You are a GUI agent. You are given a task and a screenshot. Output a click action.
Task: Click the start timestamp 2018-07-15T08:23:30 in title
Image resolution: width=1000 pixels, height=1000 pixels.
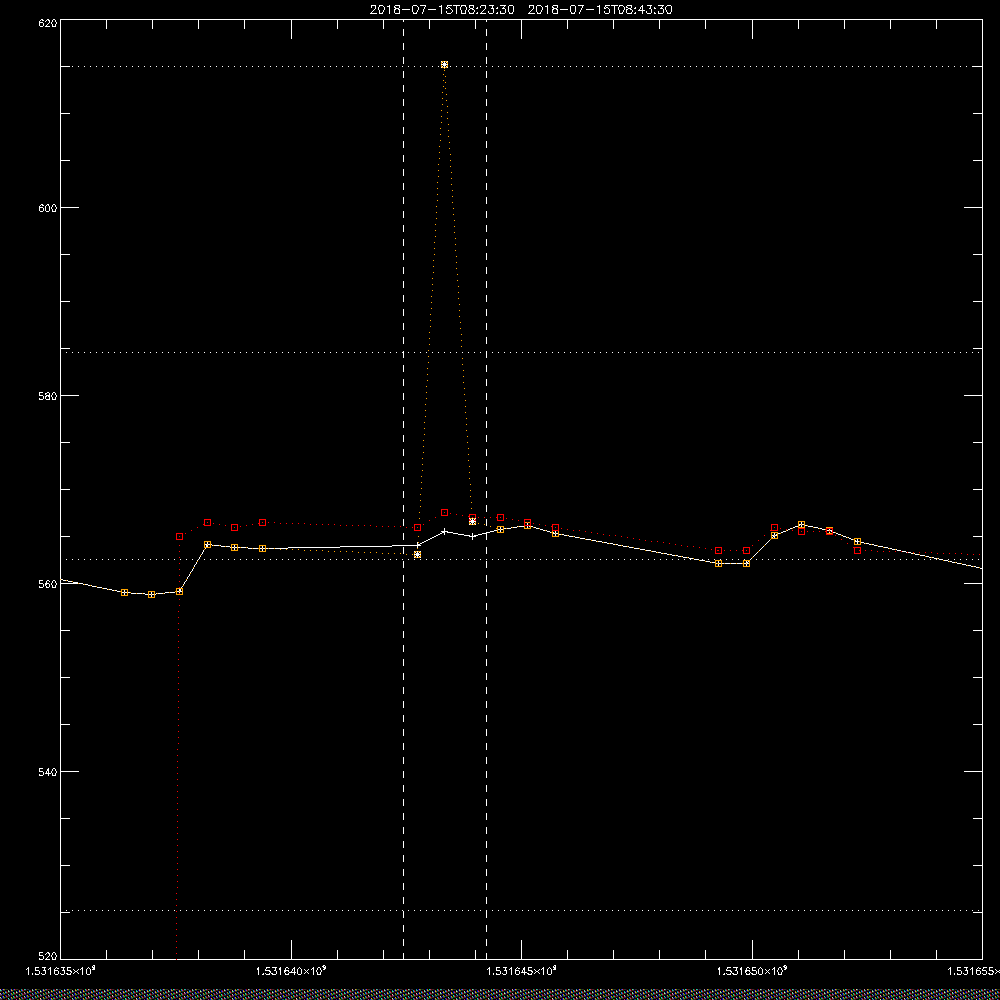[442, 10]
